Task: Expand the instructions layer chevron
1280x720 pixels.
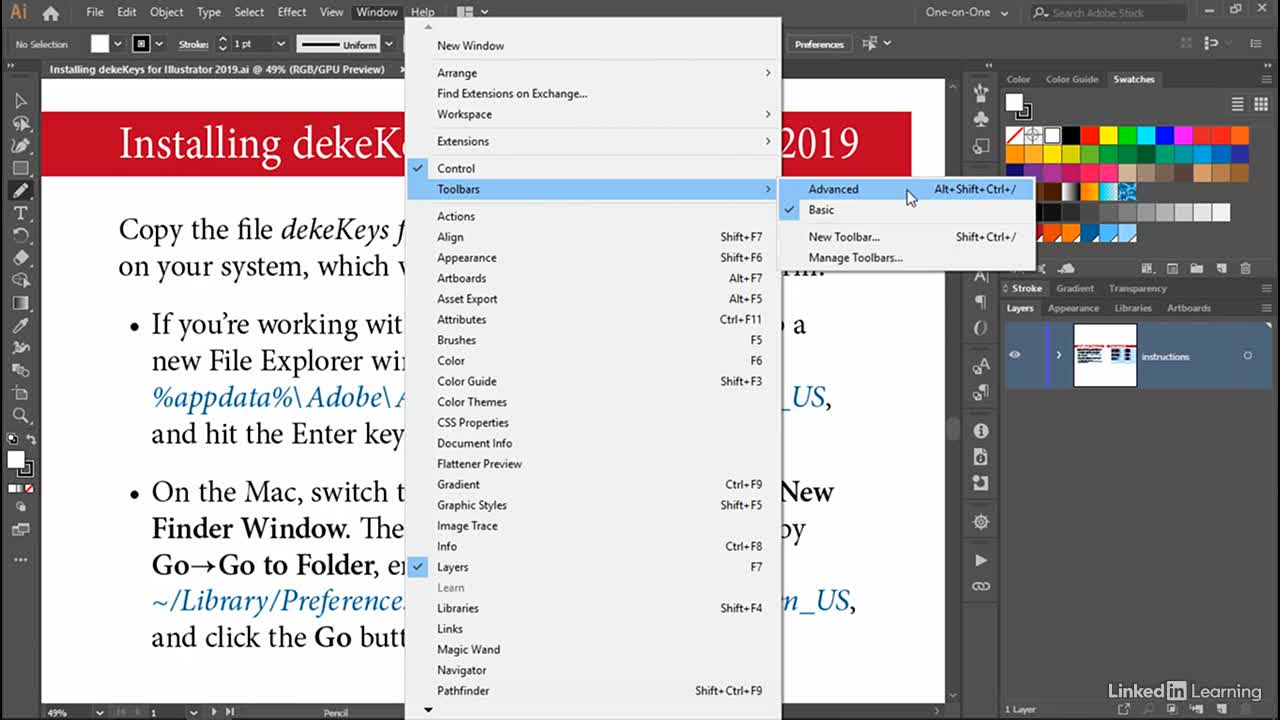Action: pyautogui.click(x=1059, y=355)
